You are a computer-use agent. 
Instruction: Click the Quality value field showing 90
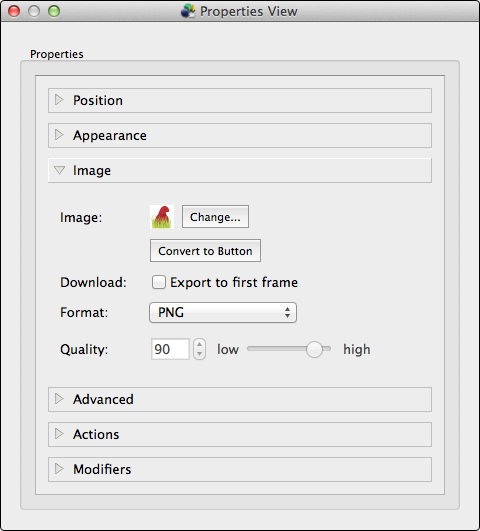pyautogui.click(x=170, y=349)
